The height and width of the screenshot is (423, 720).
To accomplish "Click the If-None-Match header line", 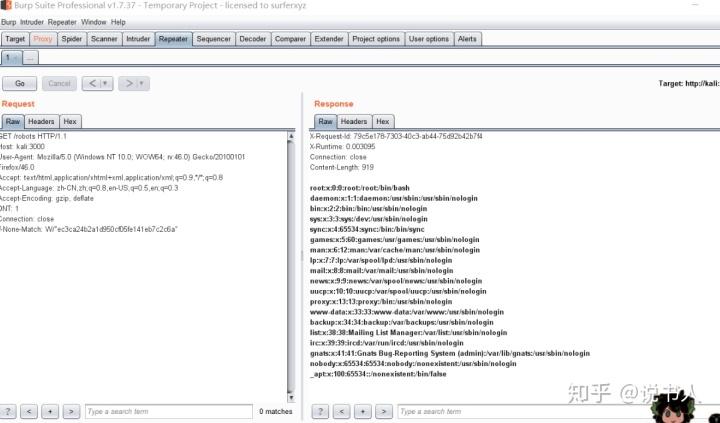I will 89,229.
